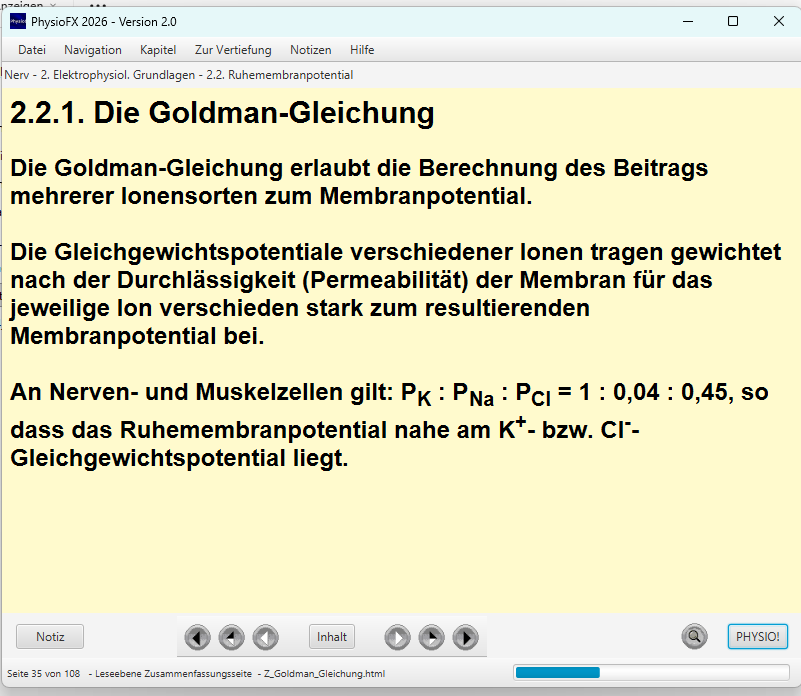Click the Notiz button
Screen dimensions: 801x696
[50, 637]
